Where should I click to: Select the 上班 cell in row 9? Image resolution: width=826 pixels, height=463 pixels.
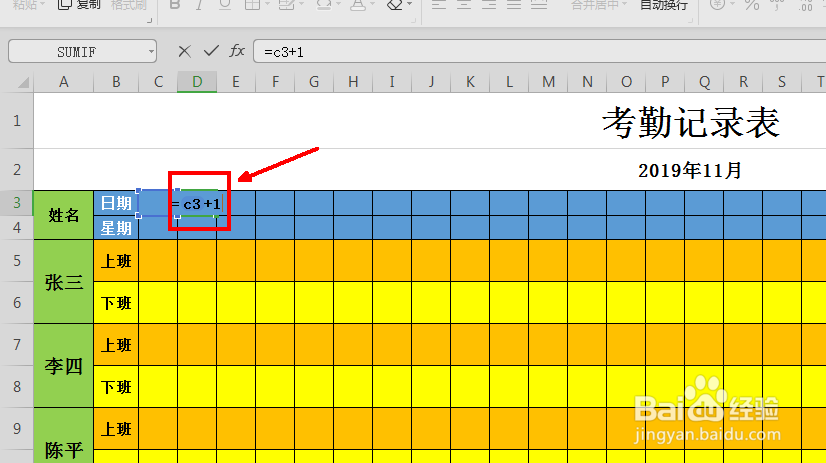[116, 429]
